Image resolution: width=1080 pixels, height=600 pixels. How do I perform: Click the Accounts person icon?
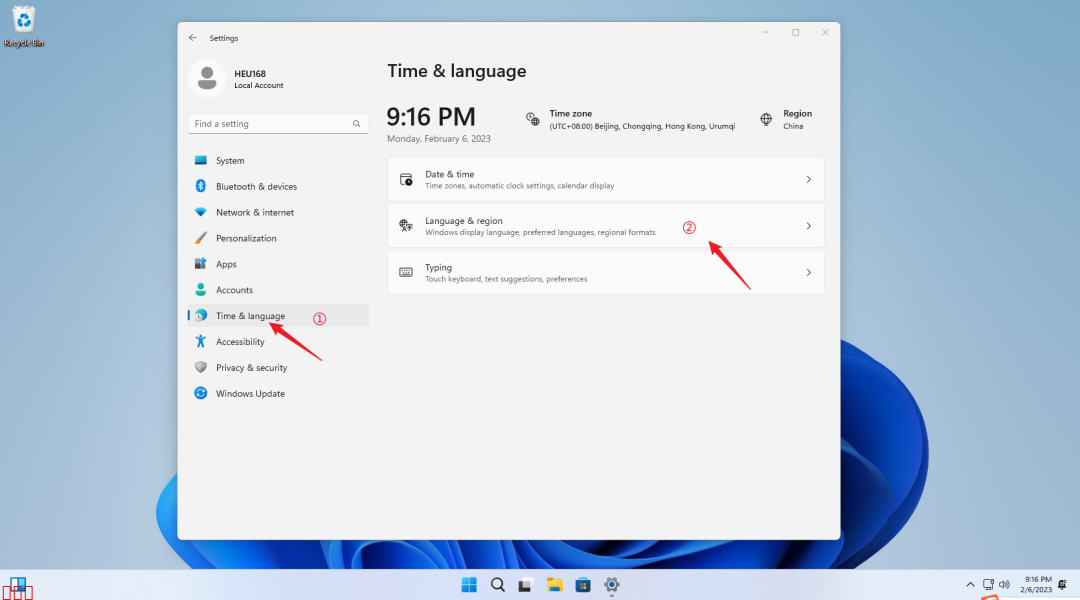click(x=200, y=289)
